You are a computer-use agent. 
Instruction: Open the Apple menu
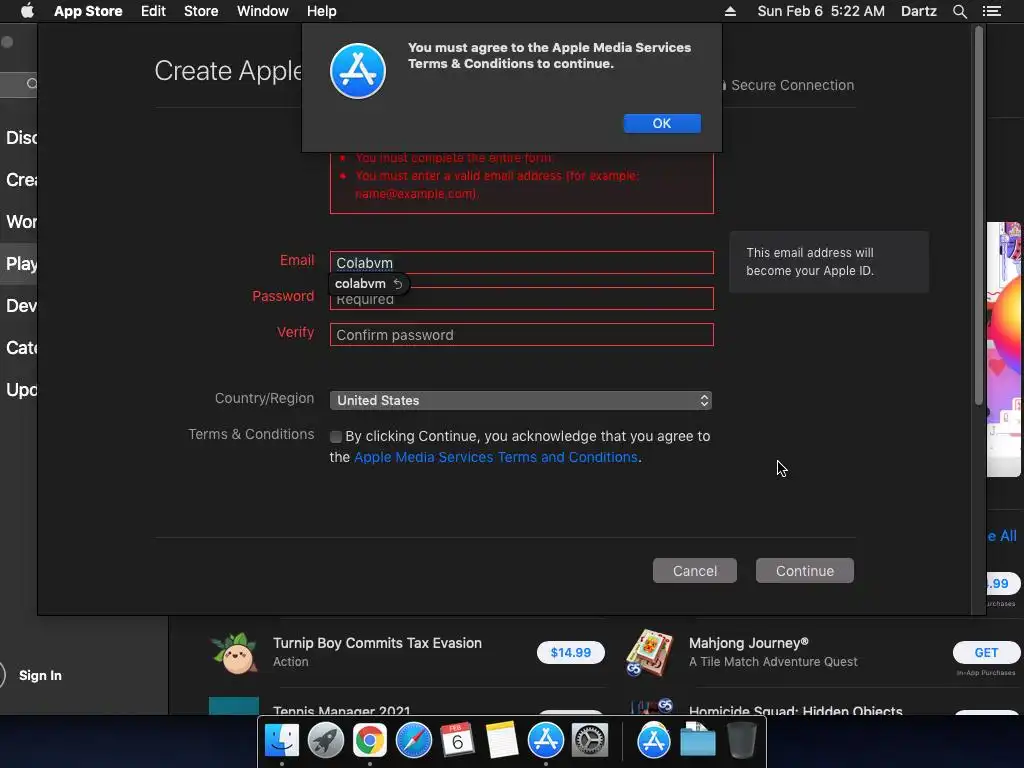pos(27,11)
